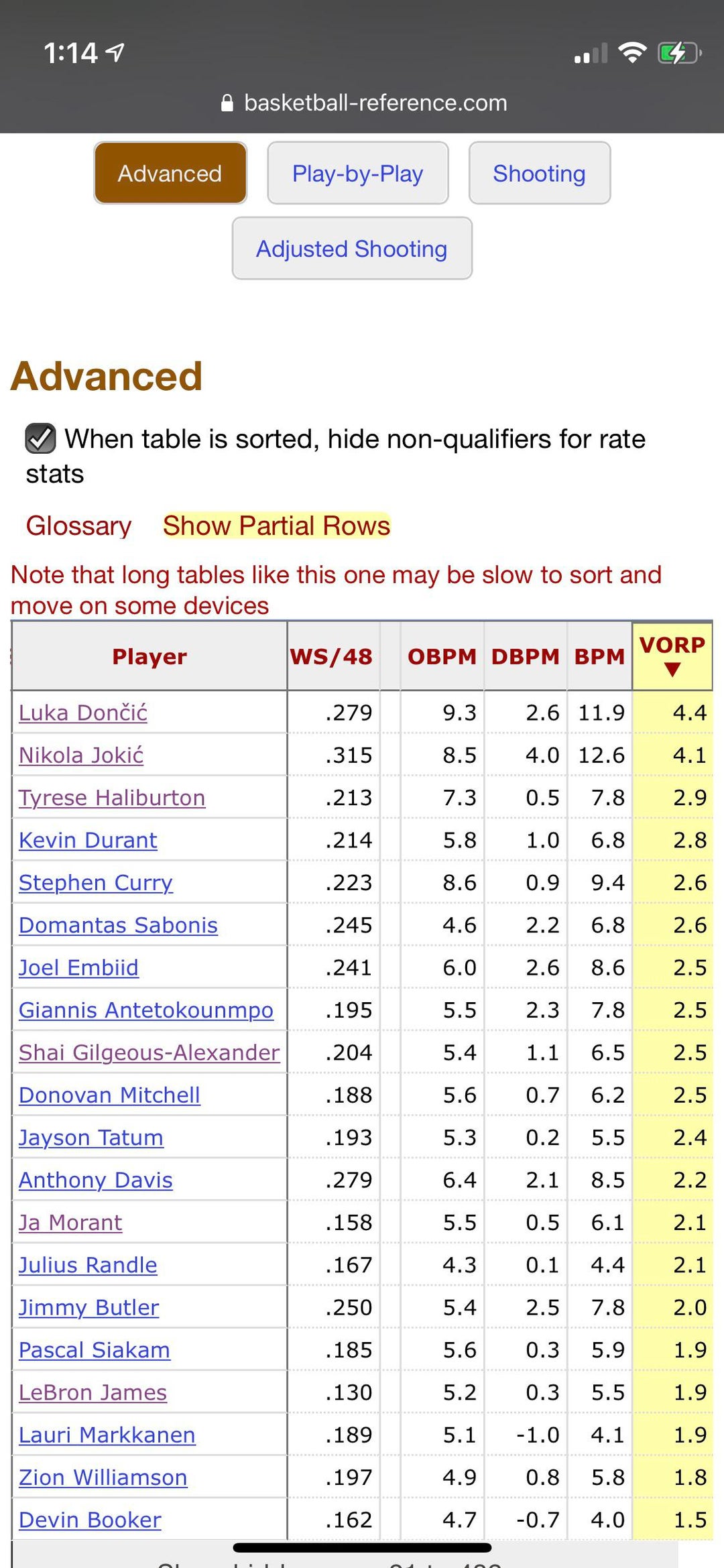The image size is (724, 1568).
Task: Open the Adjusted Shooting tab
Action: 352,249
